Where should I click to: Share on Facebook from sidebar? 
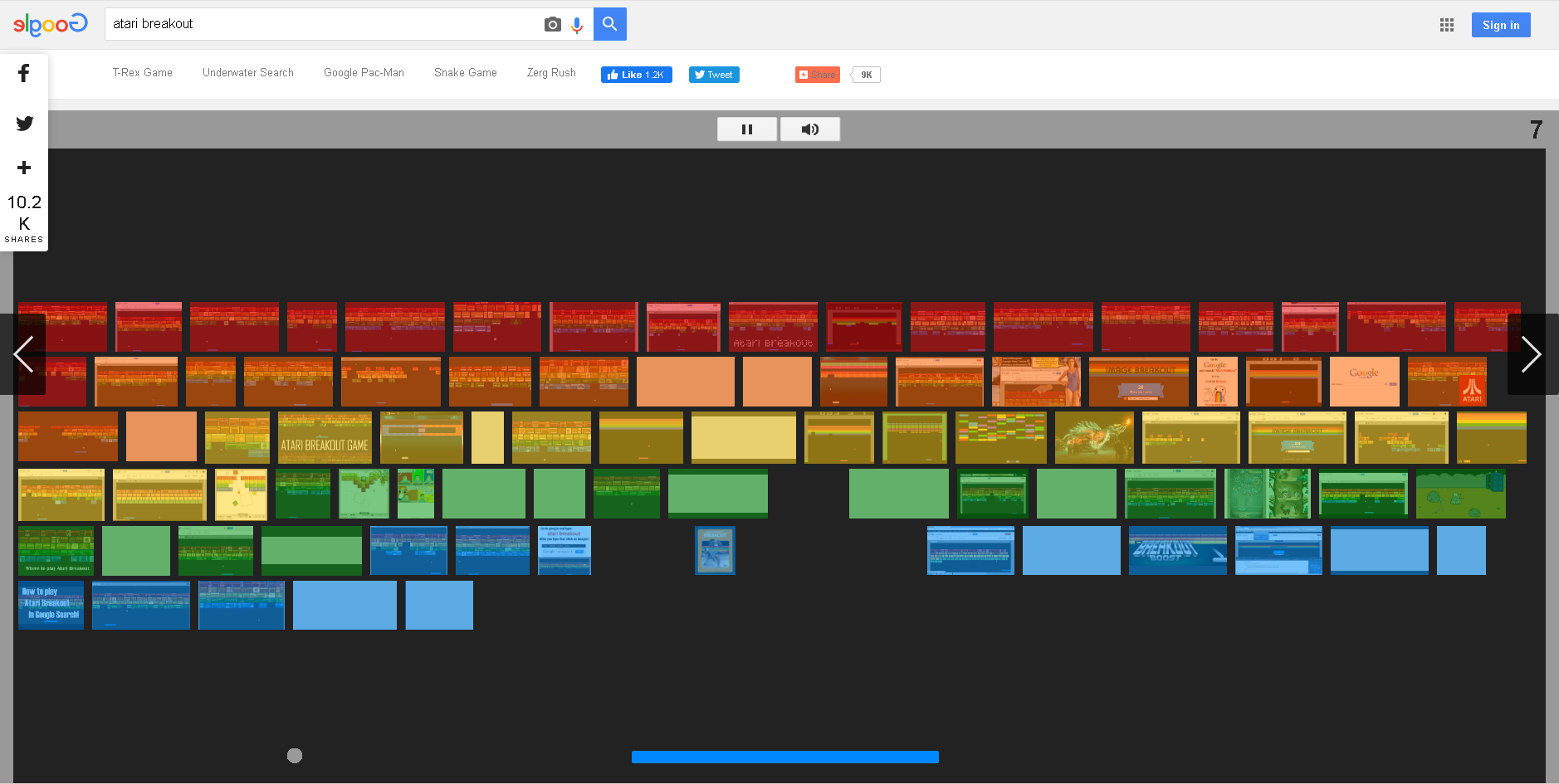24,73
